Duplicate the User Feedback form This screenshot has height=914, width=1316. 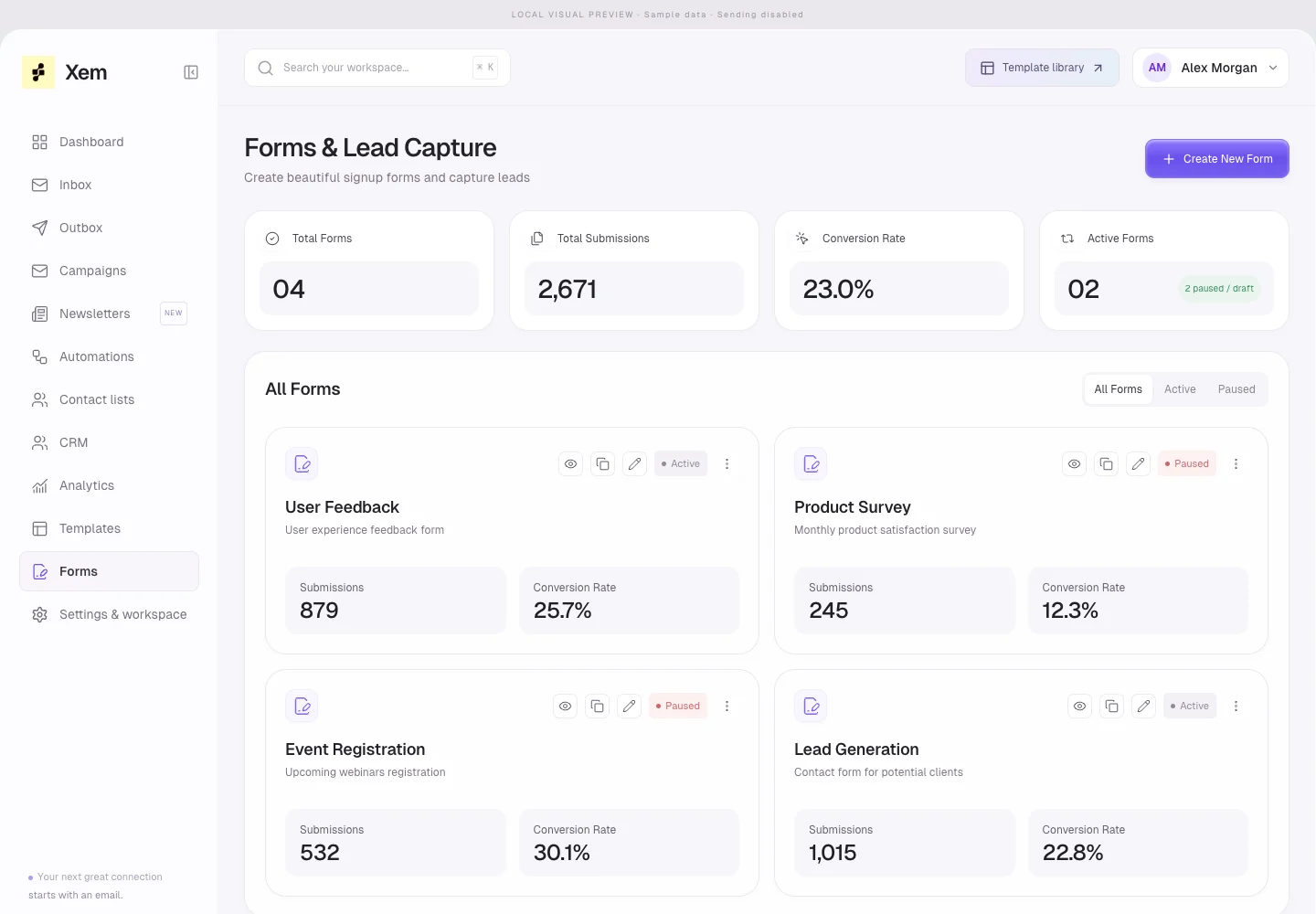click(x=603, y=464)
